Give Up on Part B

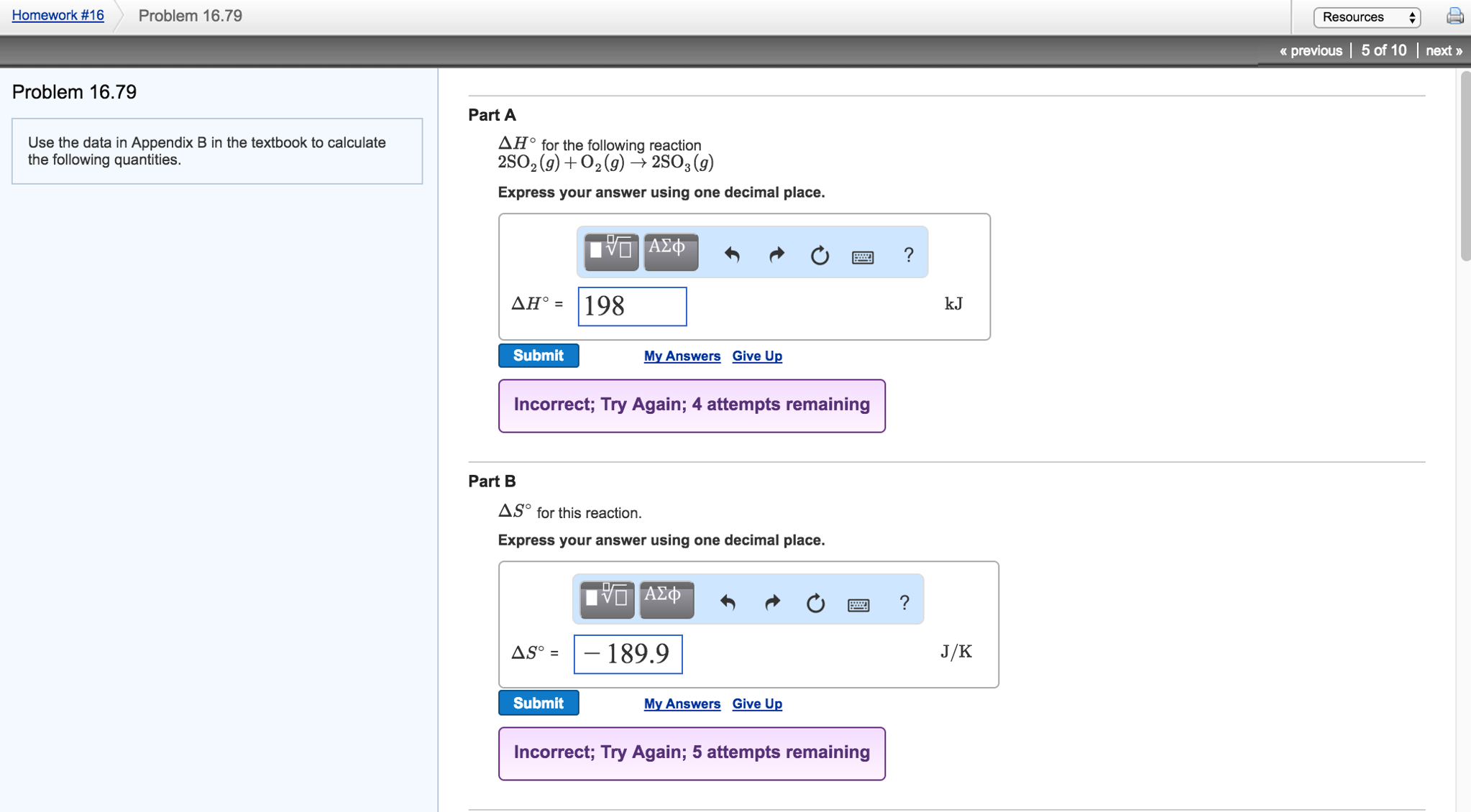[x=757, y=703]
